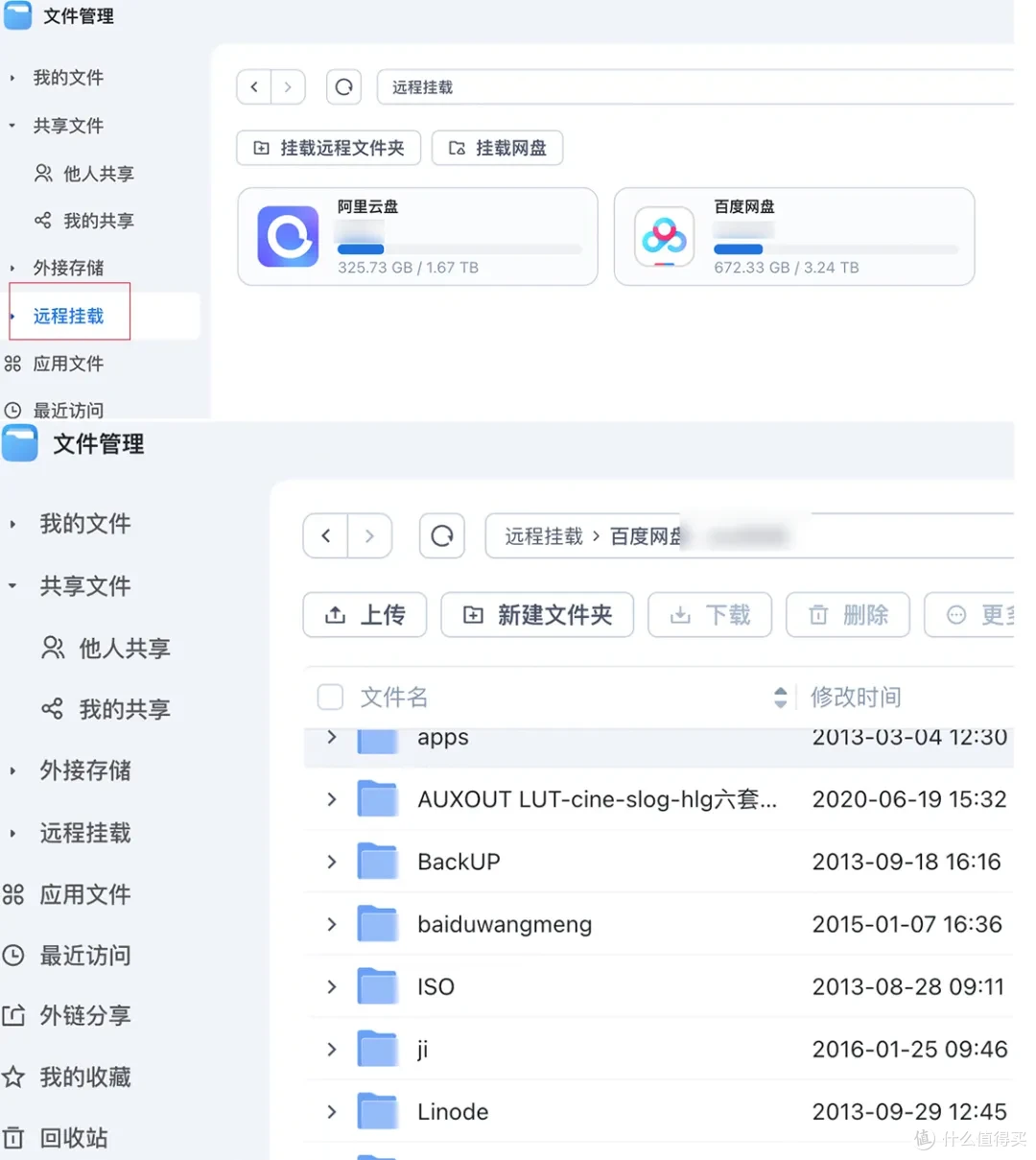The height and width of the screenshot is (1160, 1036).
Task: Select 我的文件 in the upper sidebar
Action: click(68, 78)
